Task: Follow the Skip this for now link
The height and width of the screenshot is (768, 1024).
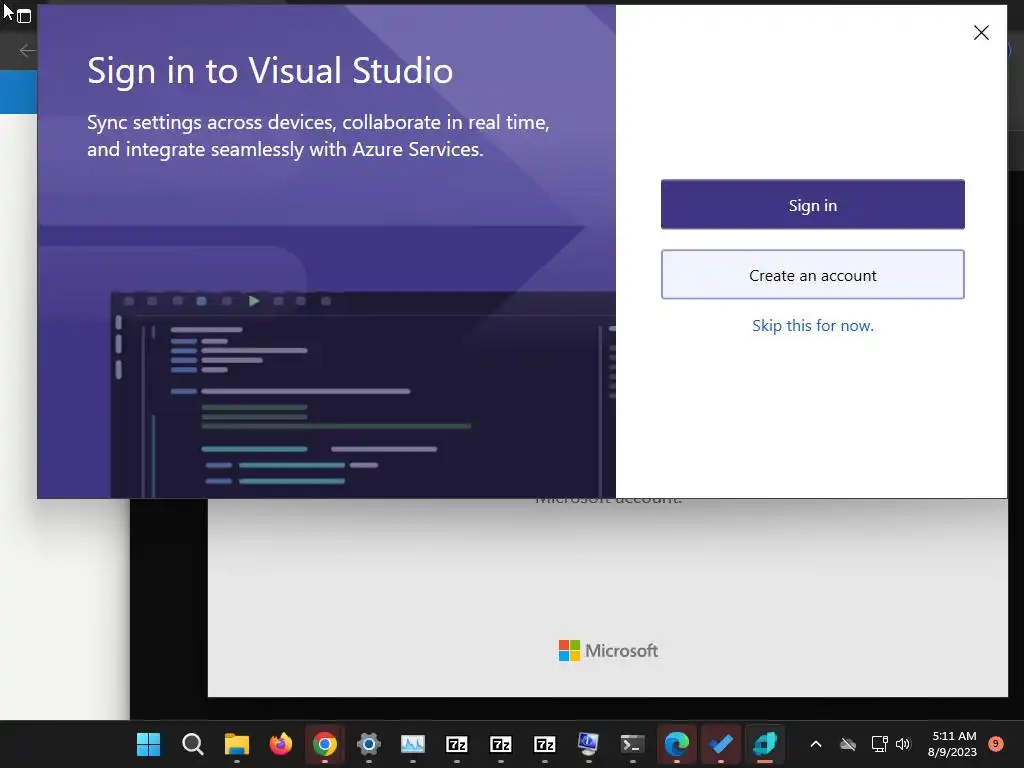Action: point(812,325)
